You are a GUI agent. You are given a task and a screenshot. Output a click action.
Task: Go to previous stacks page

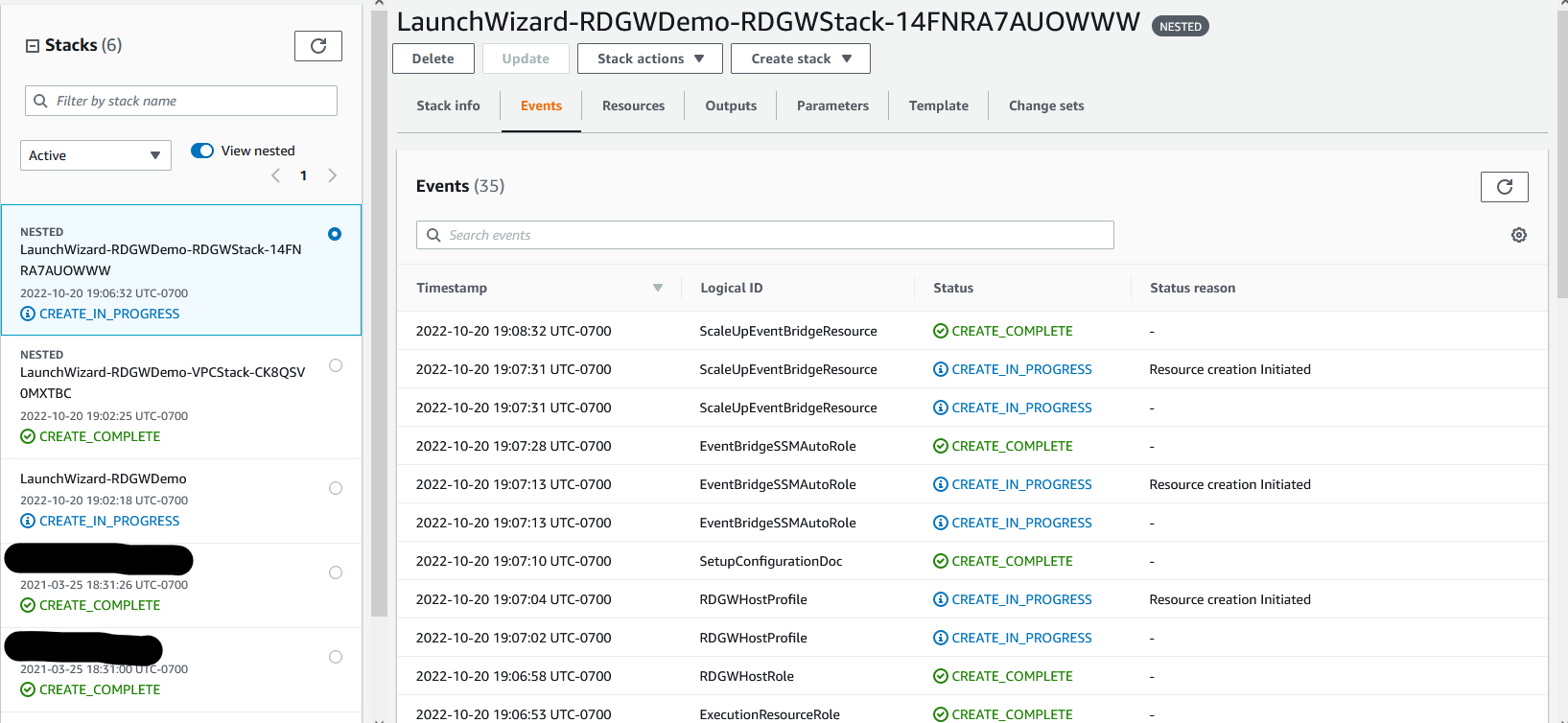(x=276, y=175)
